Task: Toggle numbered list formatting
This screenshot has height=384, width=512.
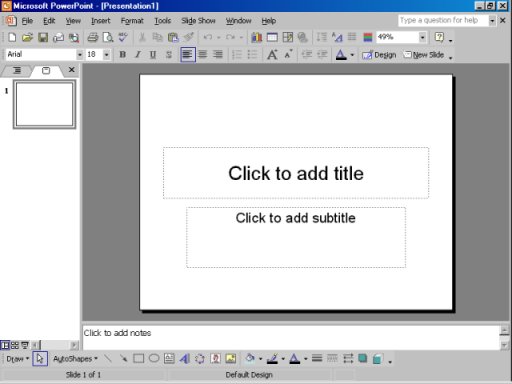Action: pos(237,55)
